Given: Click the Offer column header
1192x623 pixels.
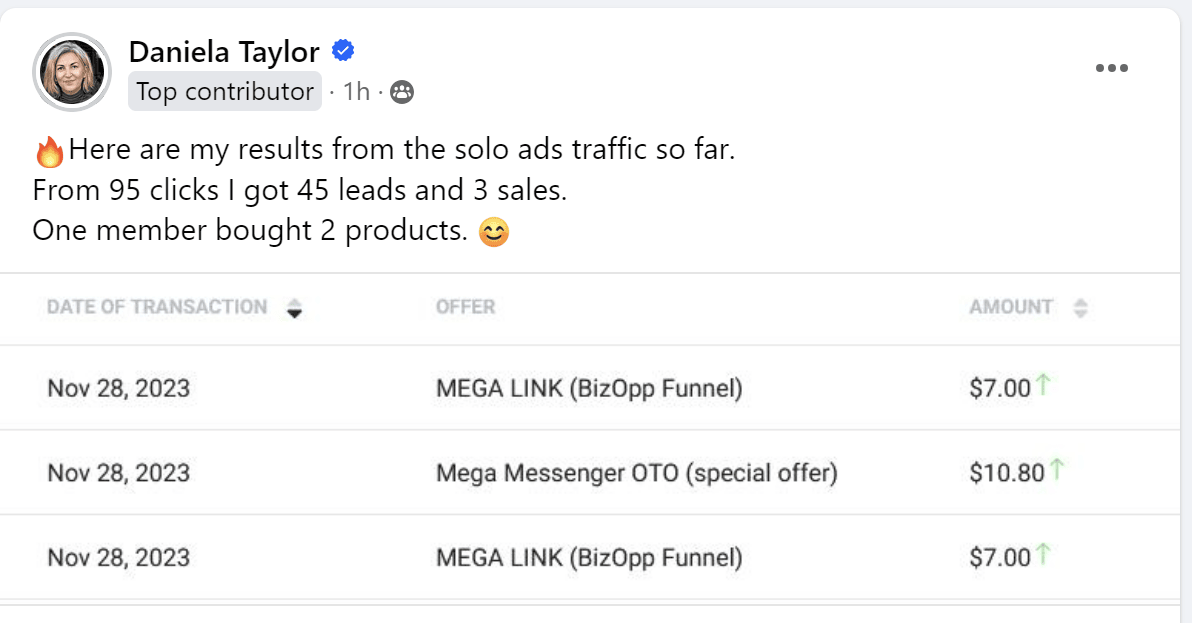Looking at the screenshot, I should (x=465, y=307).
